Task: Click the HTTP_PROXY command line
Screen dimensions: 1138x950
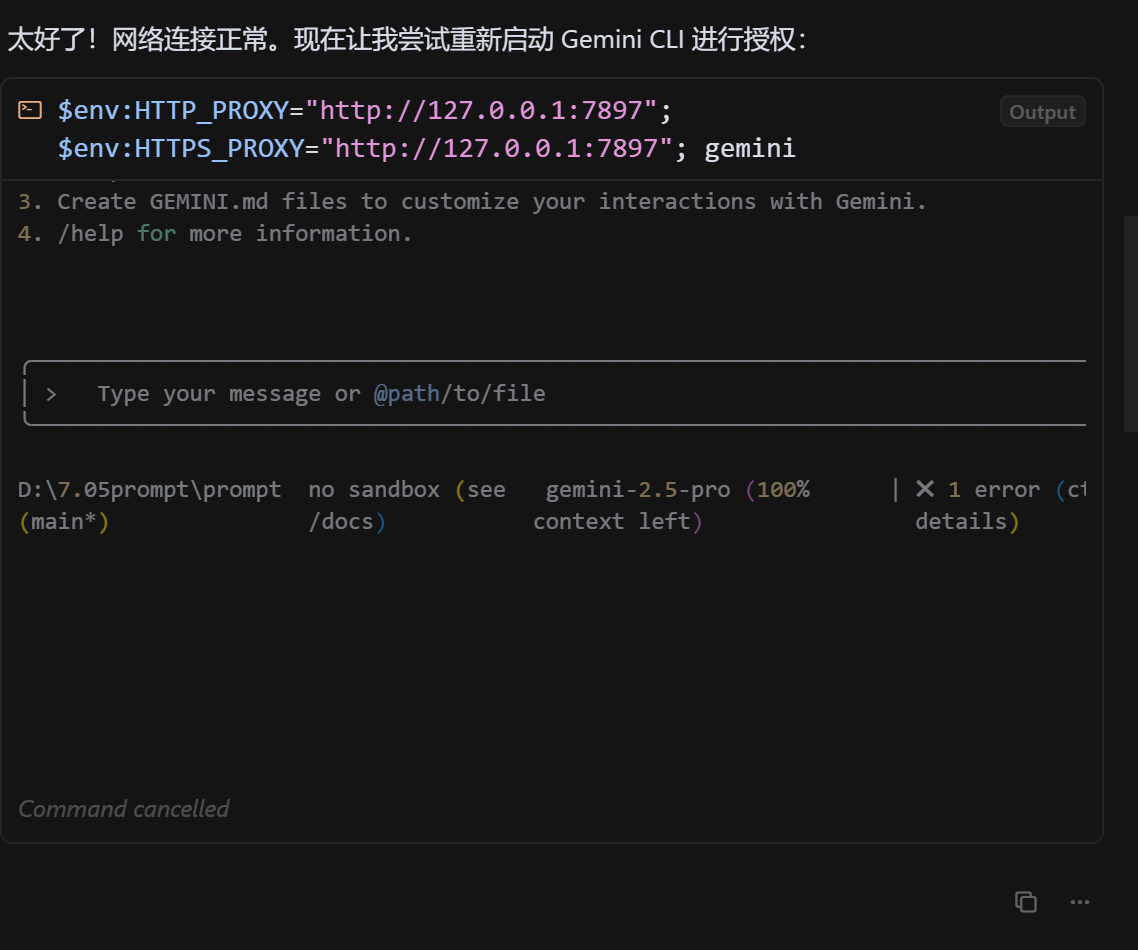Action: click(x=365, y=110)
